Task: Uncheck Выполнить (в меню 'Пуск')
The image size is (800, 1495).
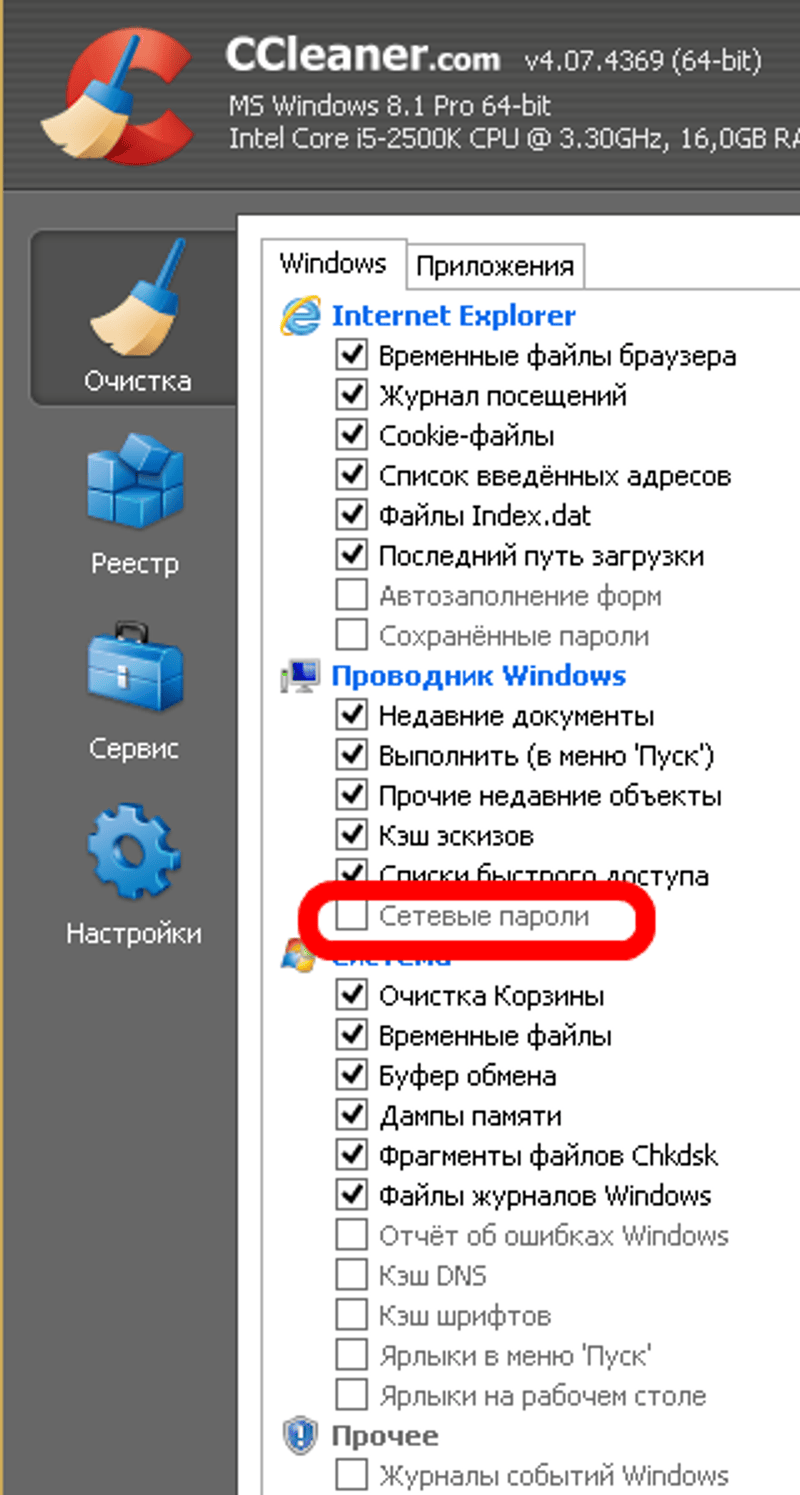Action: (352, 756)
